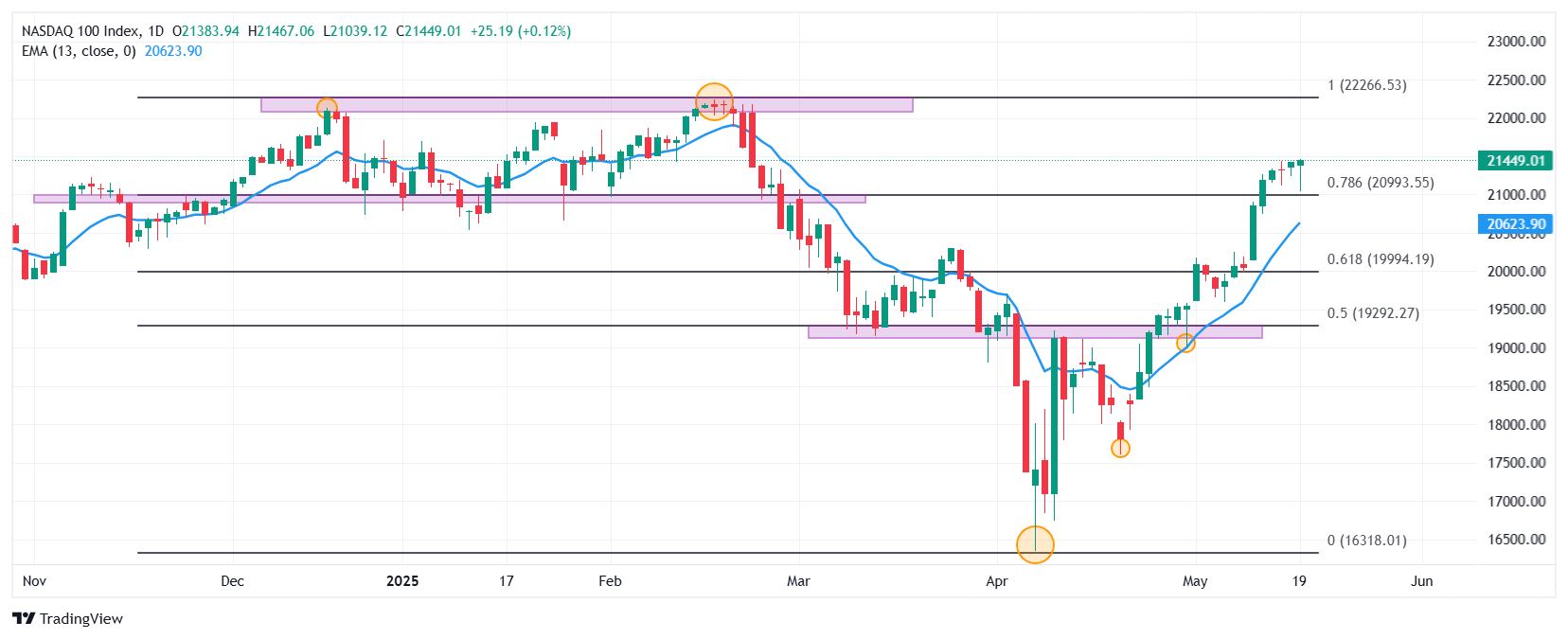Click the orange circle on the late April red candle

pyautogui.click(x=1120, y=448)
